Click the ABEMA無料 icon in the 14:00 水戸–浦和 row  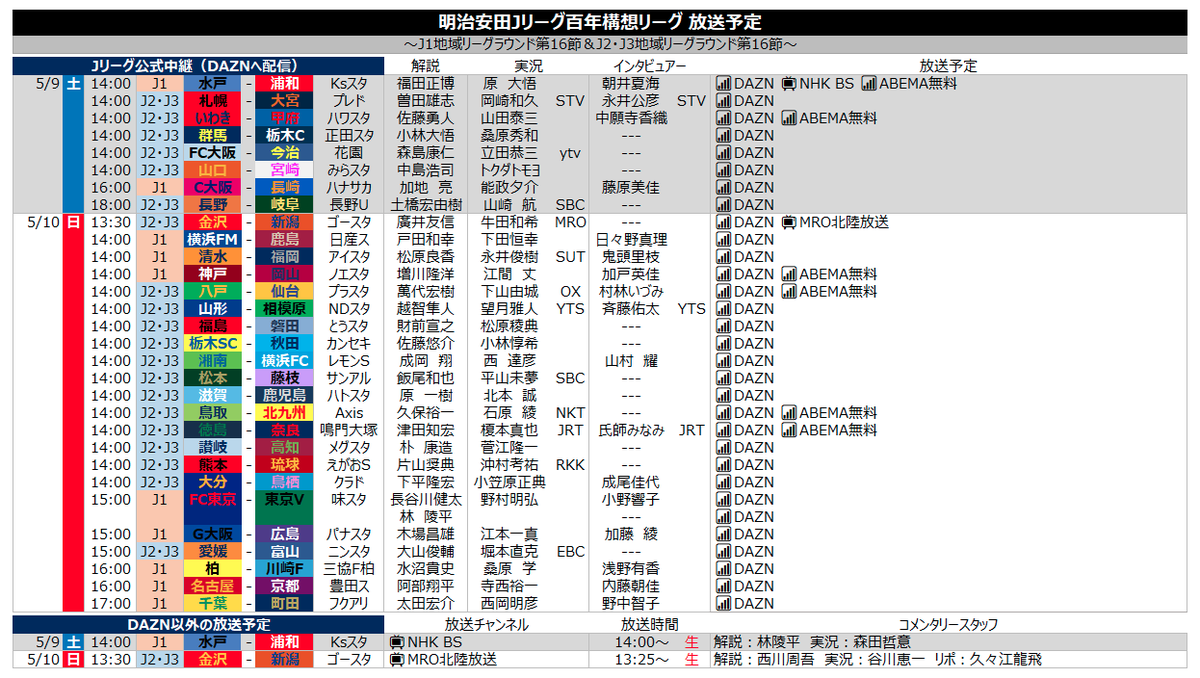[x=868, y=84]
